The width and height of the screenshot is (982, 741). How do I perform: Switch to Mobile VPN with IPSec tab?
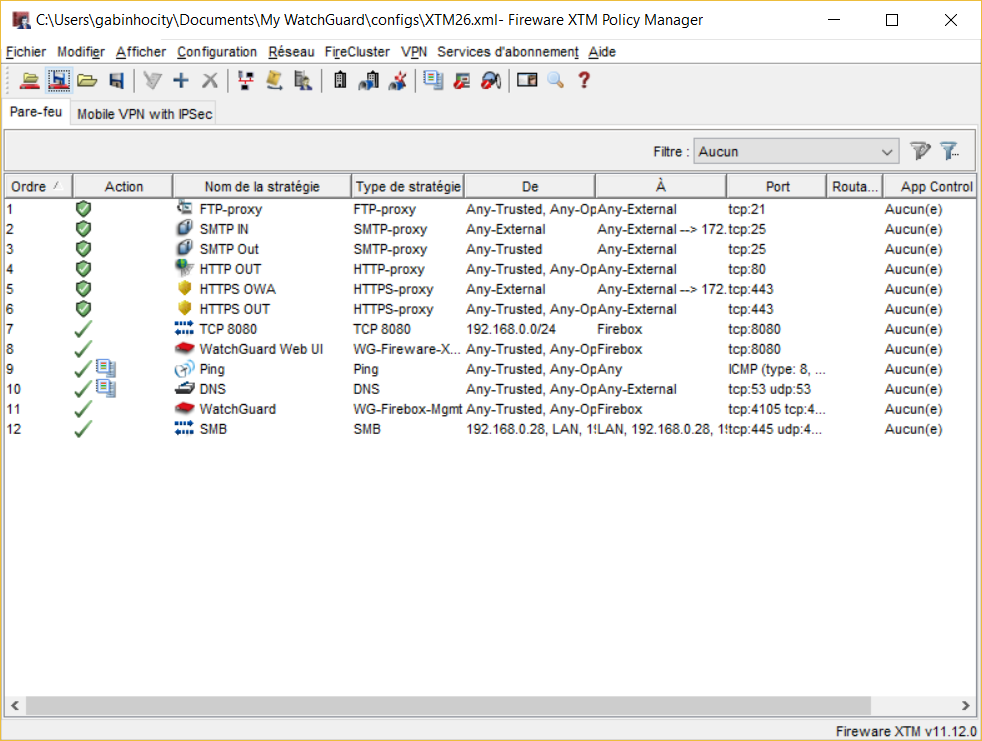tap(144, 114)
